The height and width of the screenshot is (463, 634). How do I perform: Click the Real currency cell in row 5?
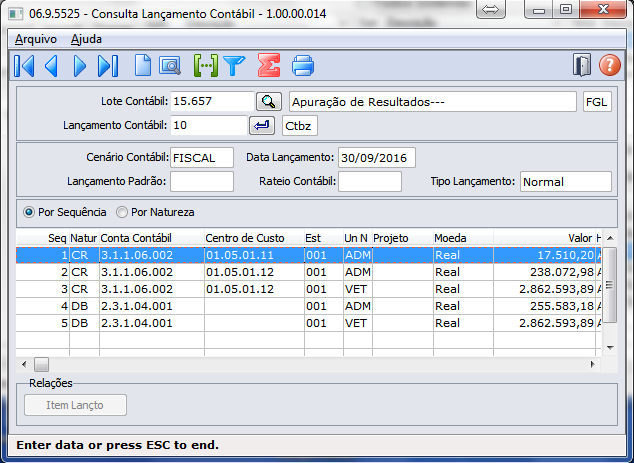(463, 323)
